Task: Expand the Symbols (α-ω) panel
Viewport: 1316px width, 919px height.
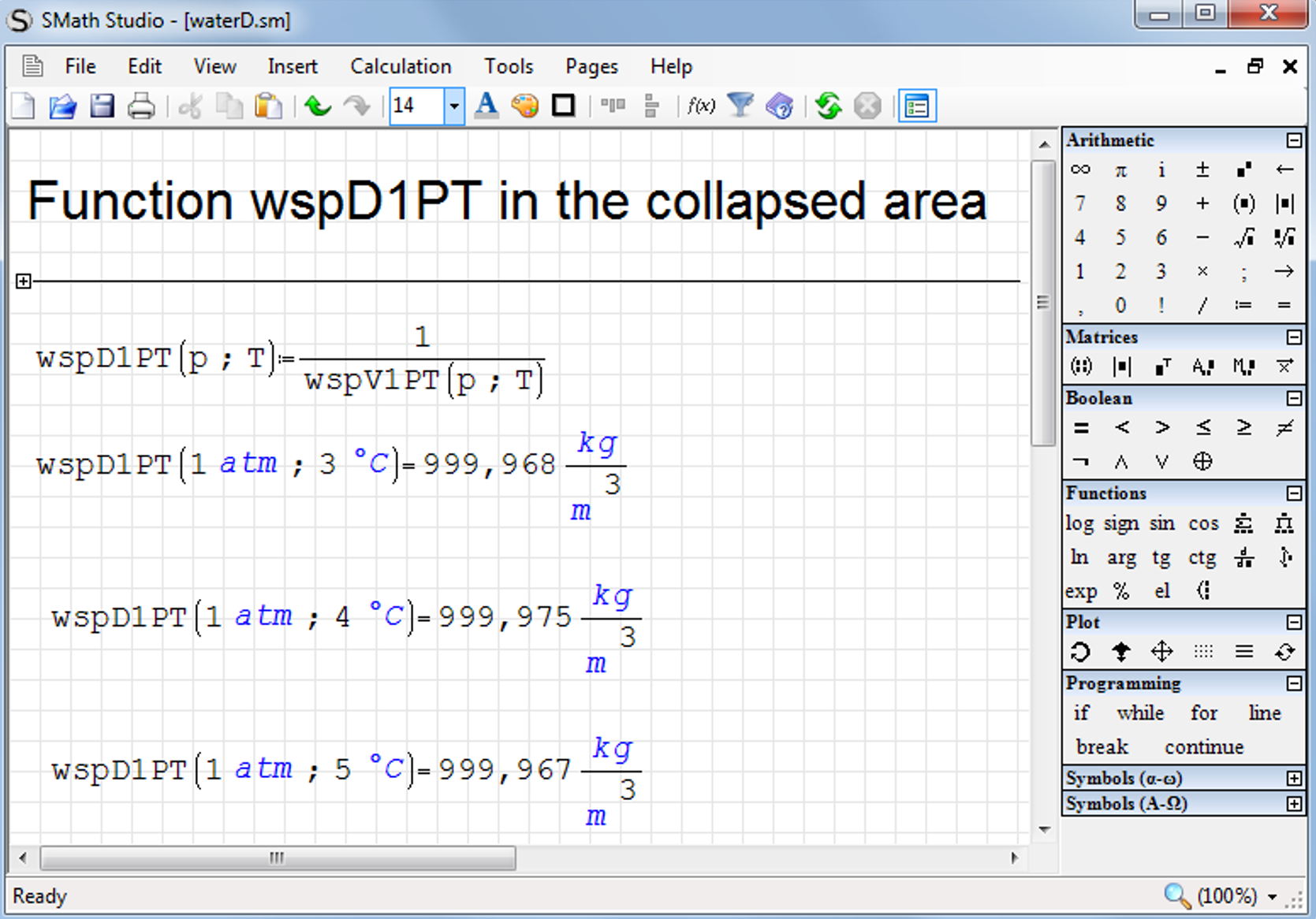Action: [x=1294, y=779]
